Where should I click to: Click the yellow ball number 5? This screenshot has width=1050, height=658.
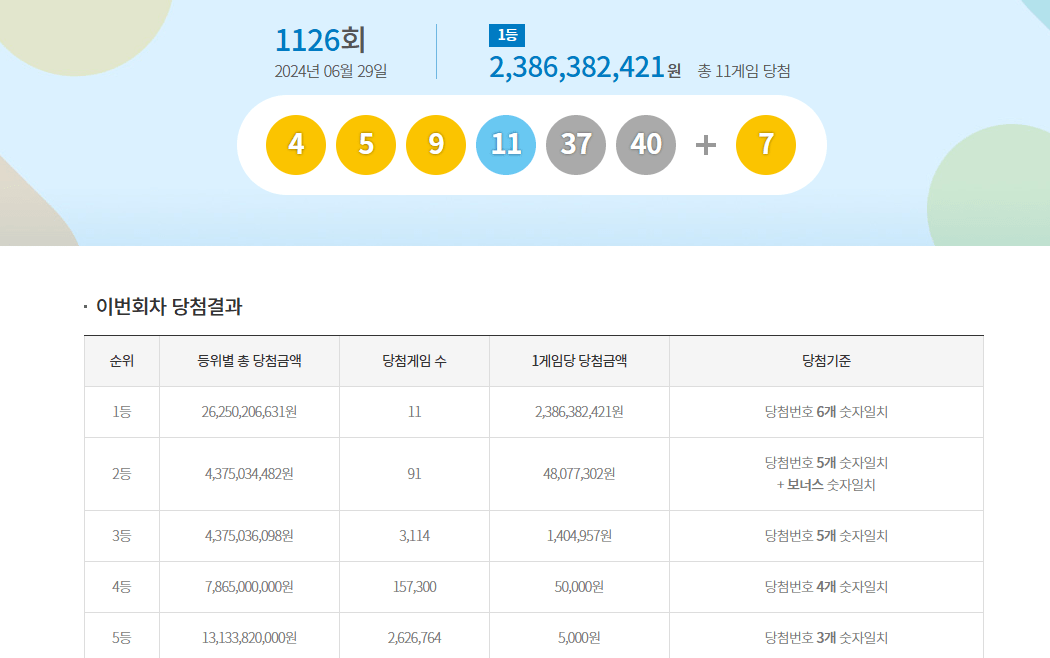pyautogui.click(x=365, y=144)
